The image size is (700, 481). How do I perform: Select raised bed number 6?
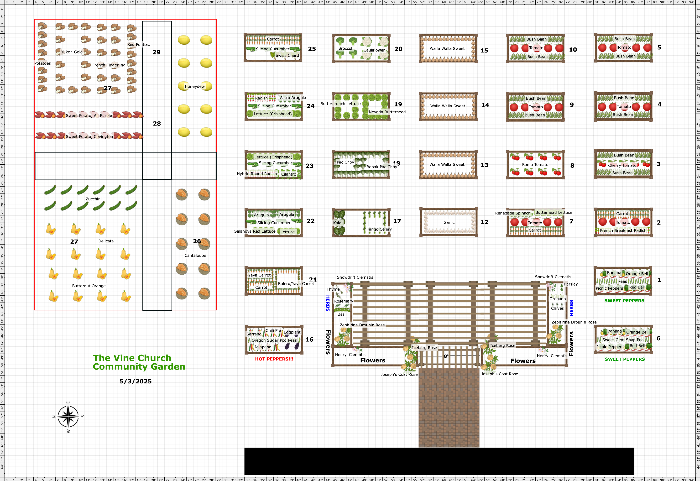pyautogui.click(x=623, y=339)
